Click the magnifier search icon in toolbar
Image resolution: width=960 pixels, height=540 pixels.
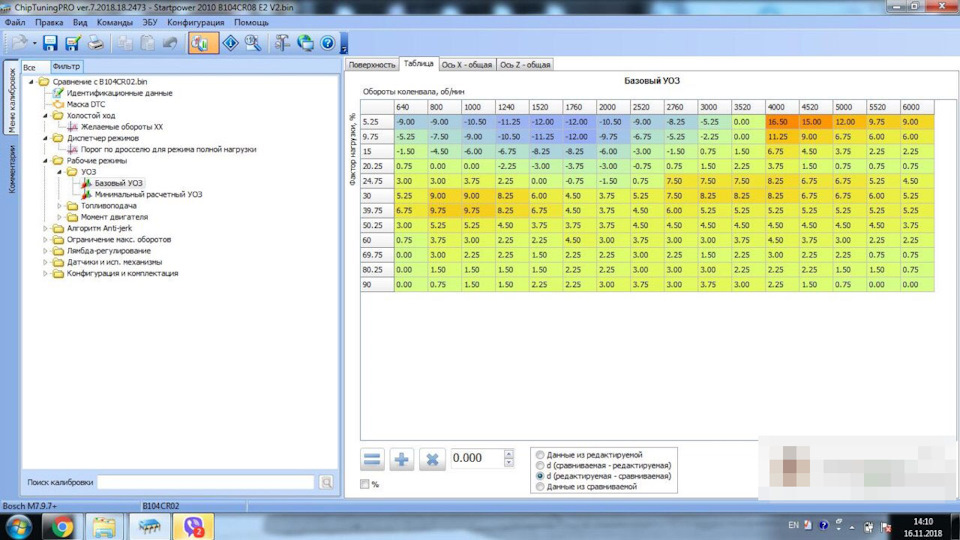point(253,43)
